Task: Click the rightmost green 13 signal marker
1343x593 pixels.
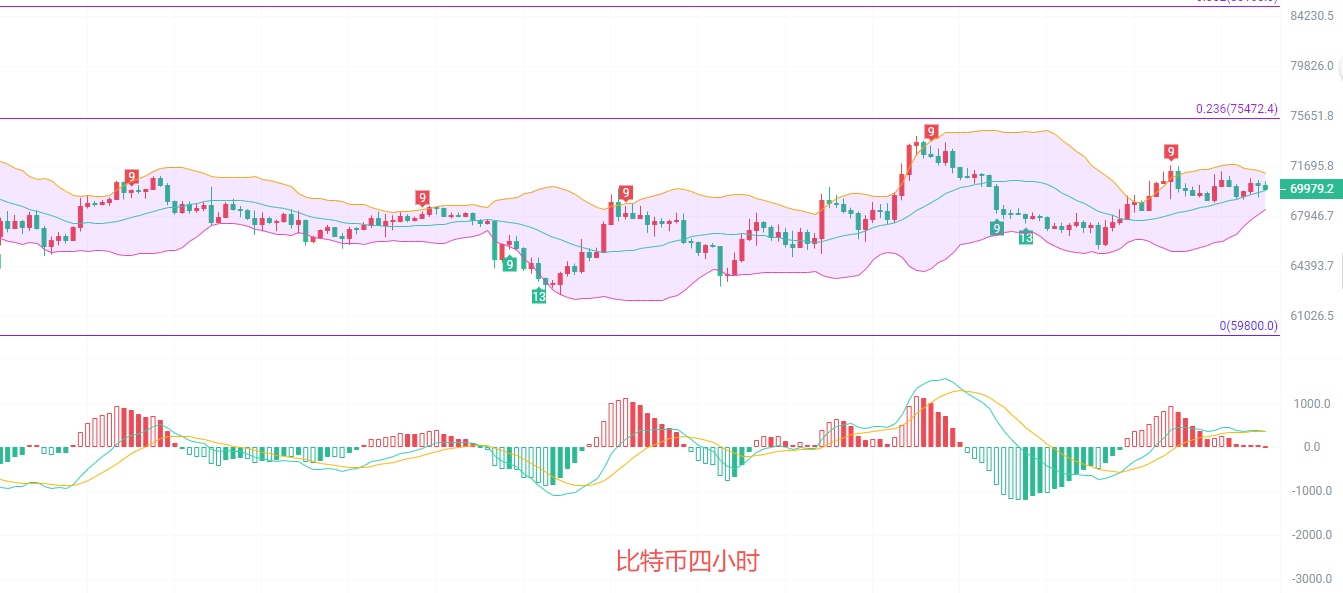Action: click(1026, 237)
